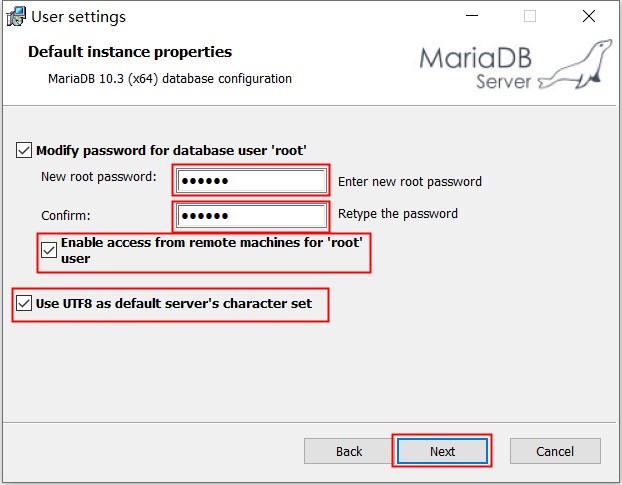Close the User settings dialog

click(590, 17)
